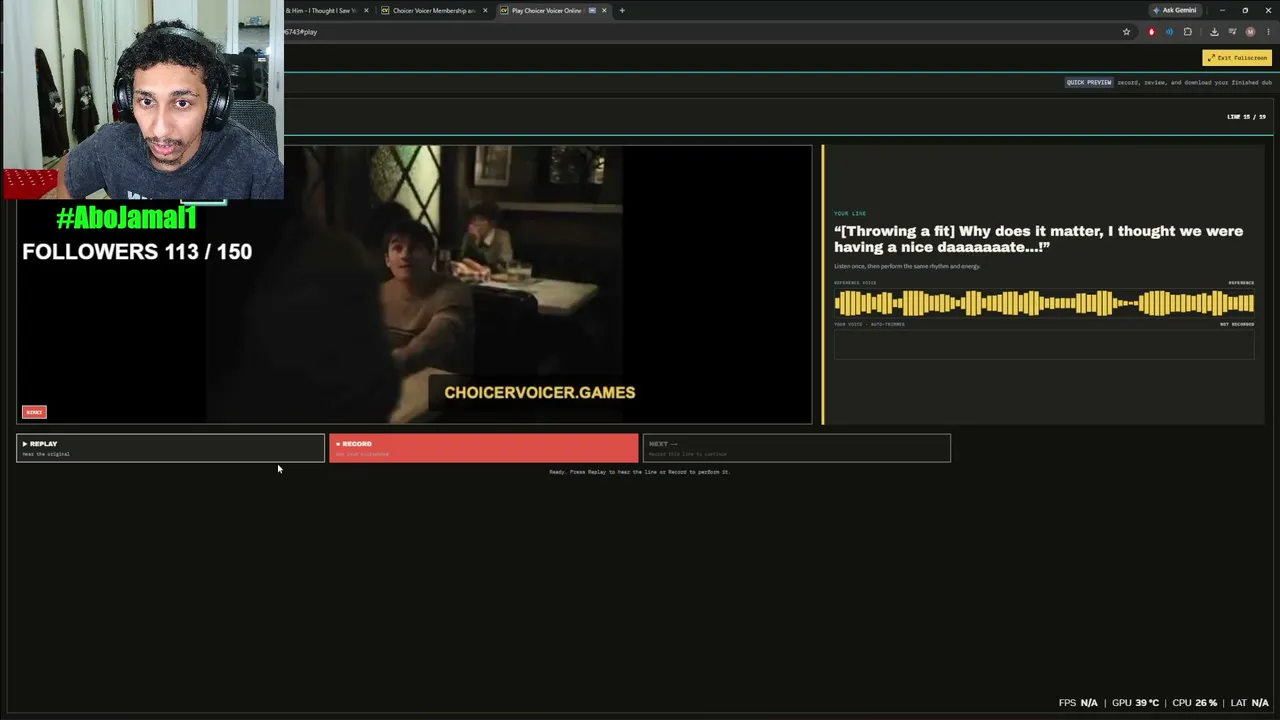The height and width of the screenshot is (720, 1280).
Task: Close the 'I Thought I Saw' tab
Action: tap(366, 11)
